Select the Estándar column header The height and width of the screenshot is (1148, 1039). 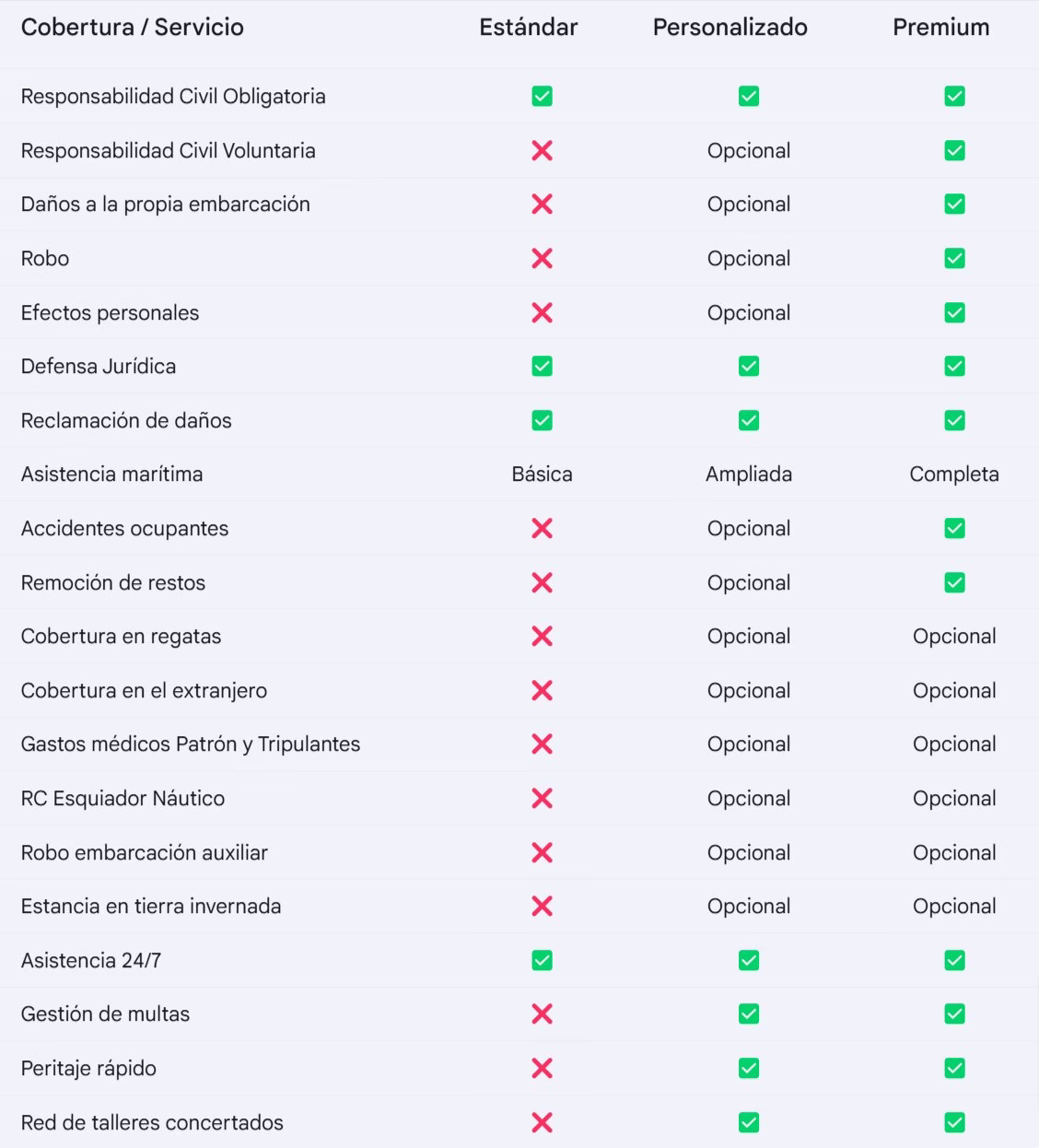coord(528,28)
